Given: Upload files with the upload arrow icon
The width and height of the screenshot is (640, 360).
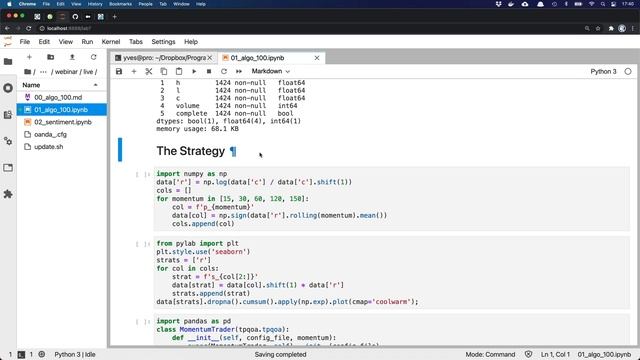Looking at the screenshot, I should (x=72, y=57).
